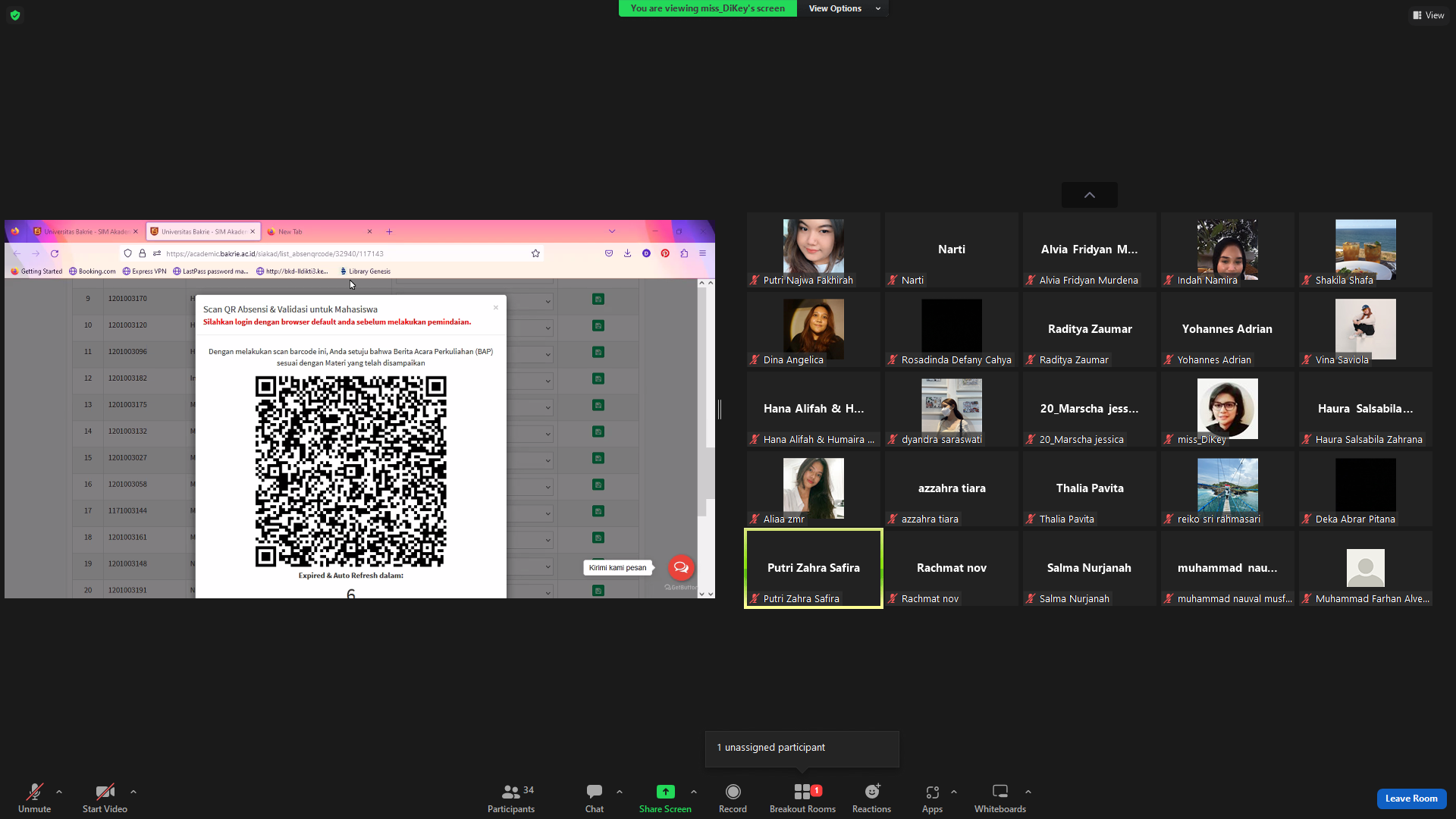This screenshot has width=1456, height=819.
Task: Switch to the New Tab browser tab
Action: [320, 231]
